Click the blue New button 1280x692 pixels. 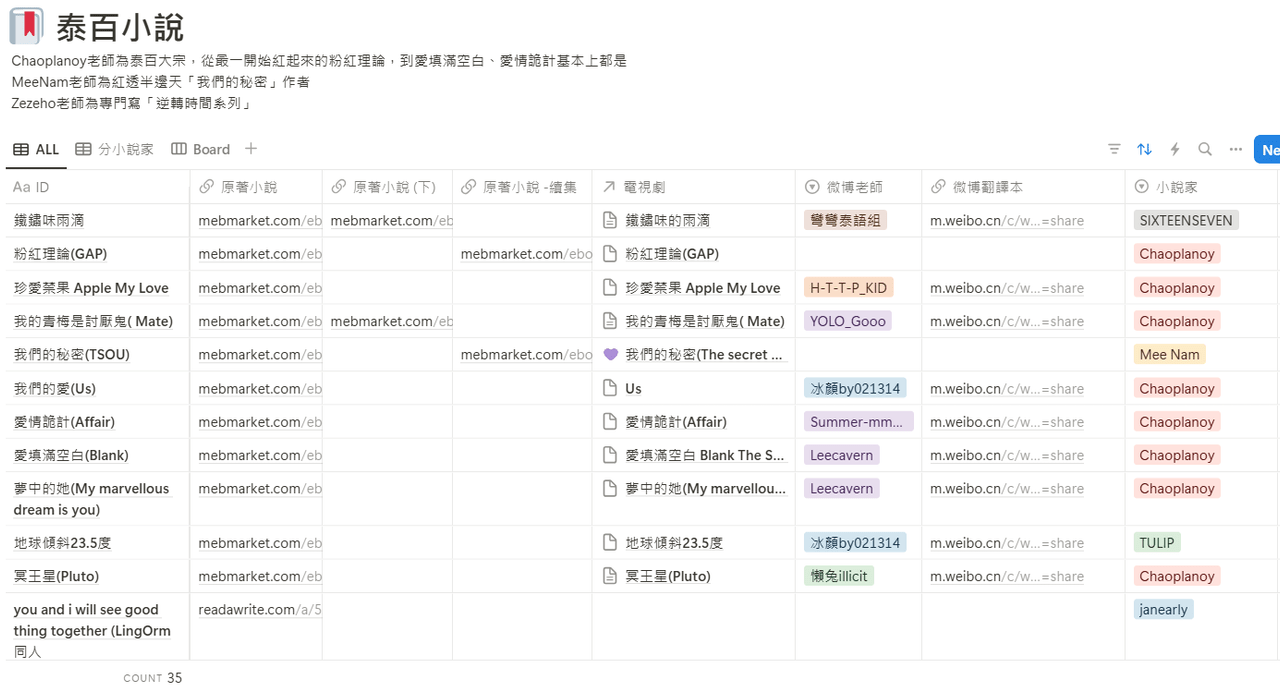1267,149
